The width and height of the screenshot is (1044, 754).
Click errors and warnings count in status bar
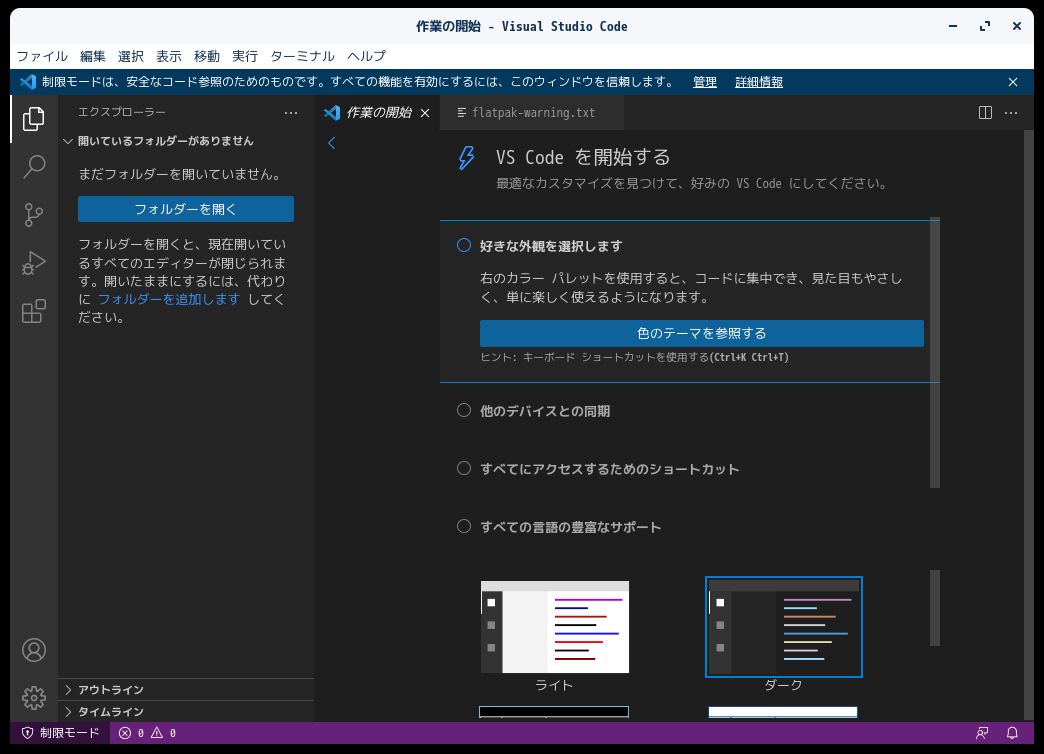(x=147, y=733)
